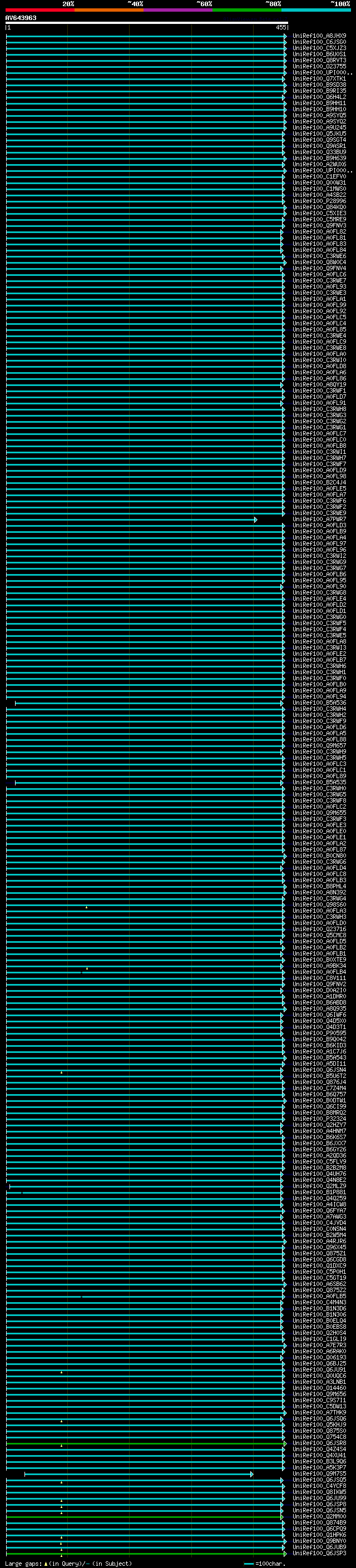Select label UniRef100_C3RWE6
This screenshot has width=356, height=1568.
coord(319,256)
